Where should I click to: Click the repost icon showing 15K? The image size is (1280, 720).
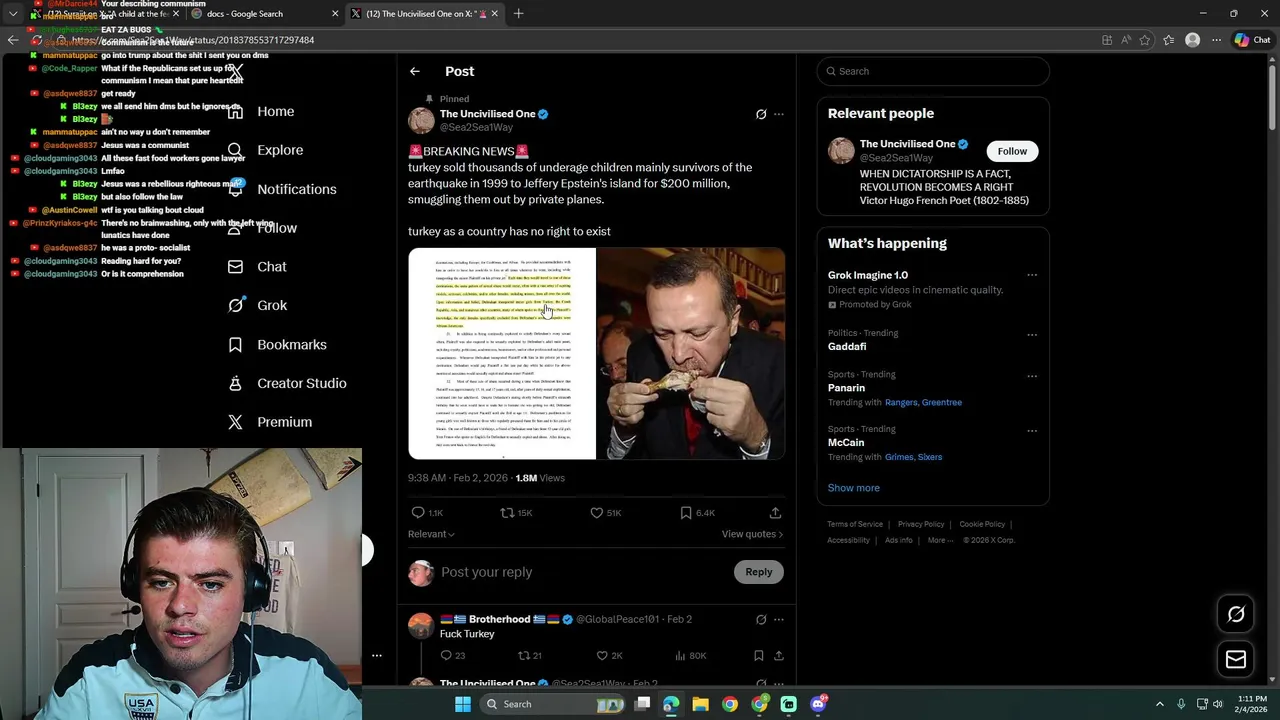coord(507,512)
